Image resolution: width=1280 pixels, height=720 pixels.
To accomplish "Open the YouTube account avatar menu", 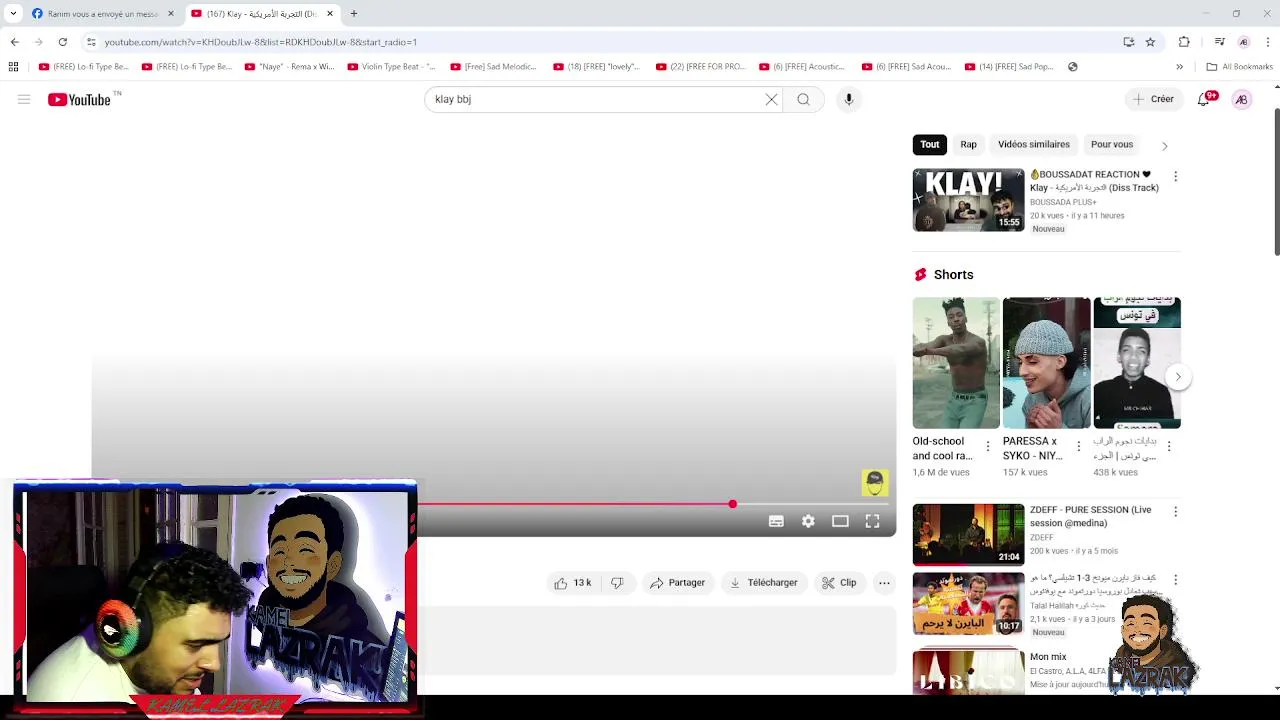I will [1241, 99].
